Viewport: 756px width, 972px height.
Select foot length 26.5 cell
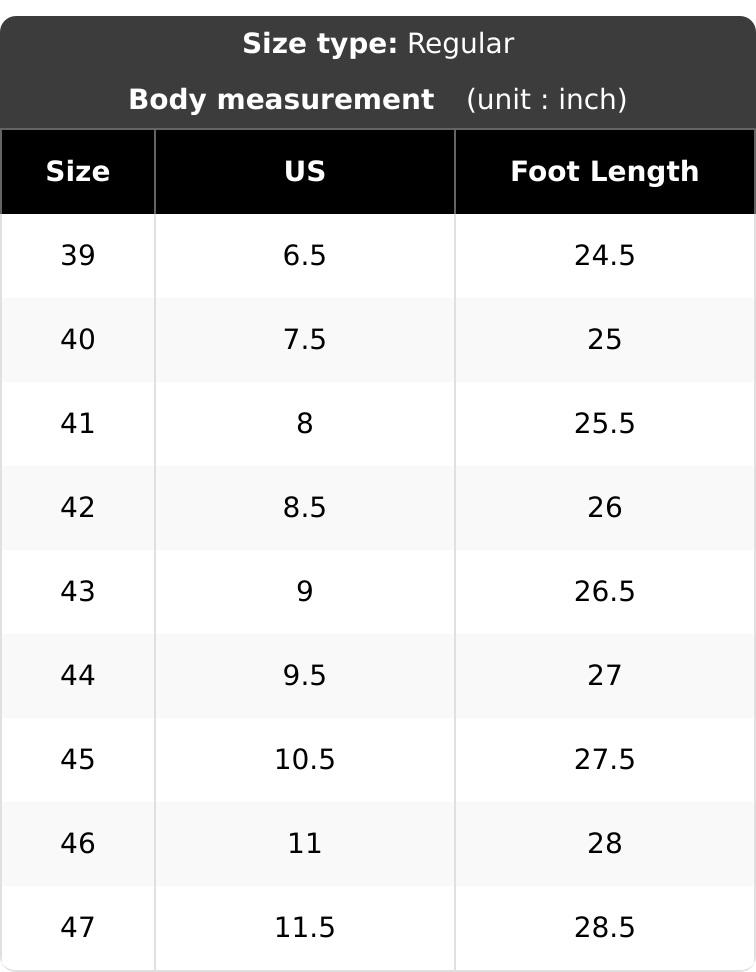pos(605,591)
